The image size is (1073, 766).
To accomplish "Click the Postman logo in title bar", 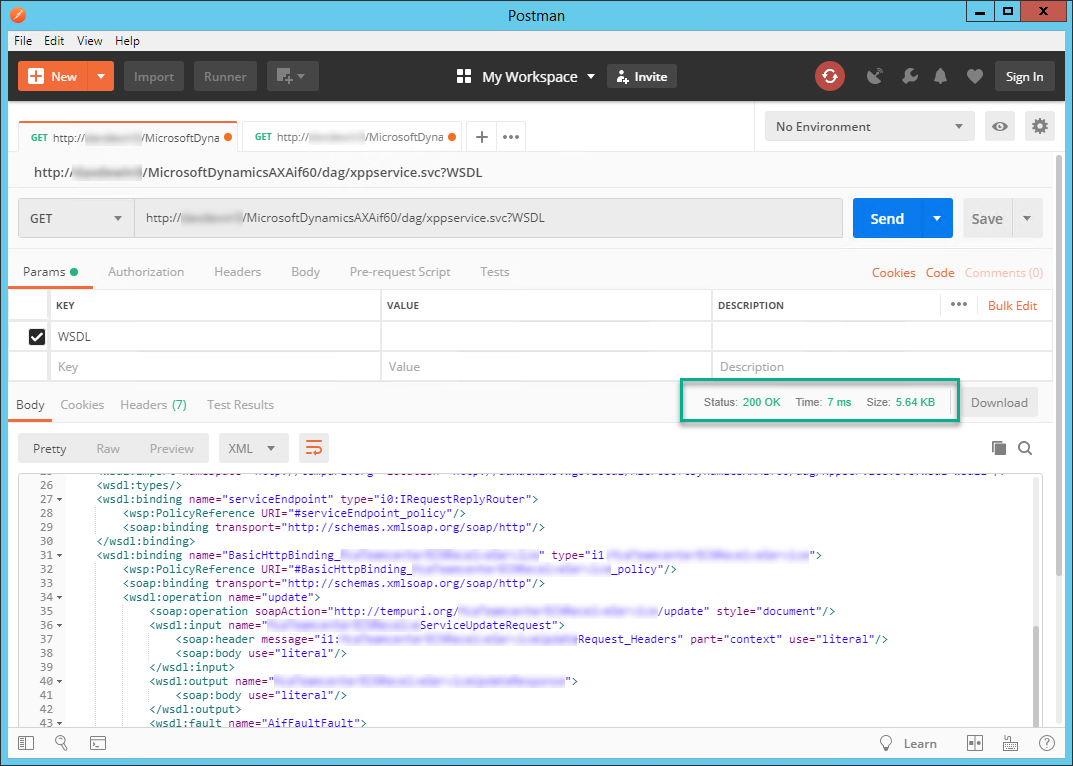I will pyautogui.click(x=18, y=14).
